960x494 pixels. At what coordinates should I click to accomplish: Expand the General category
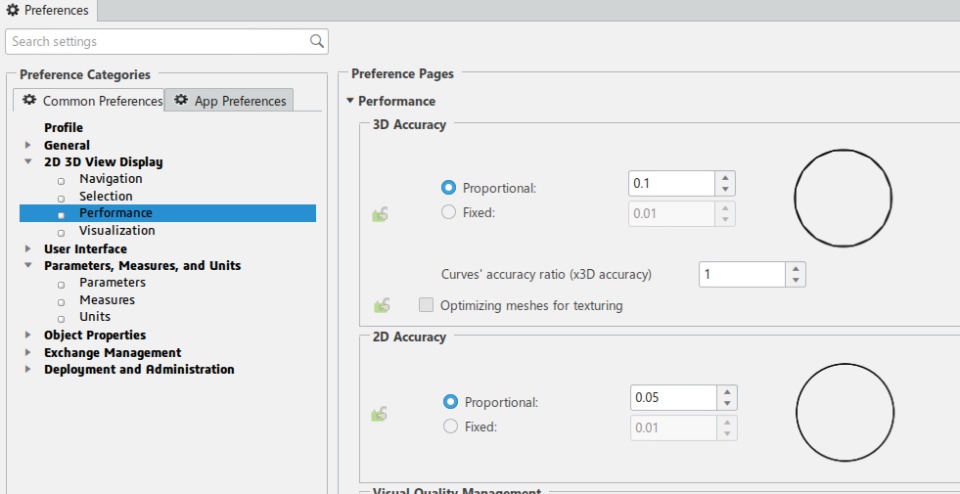29,145
